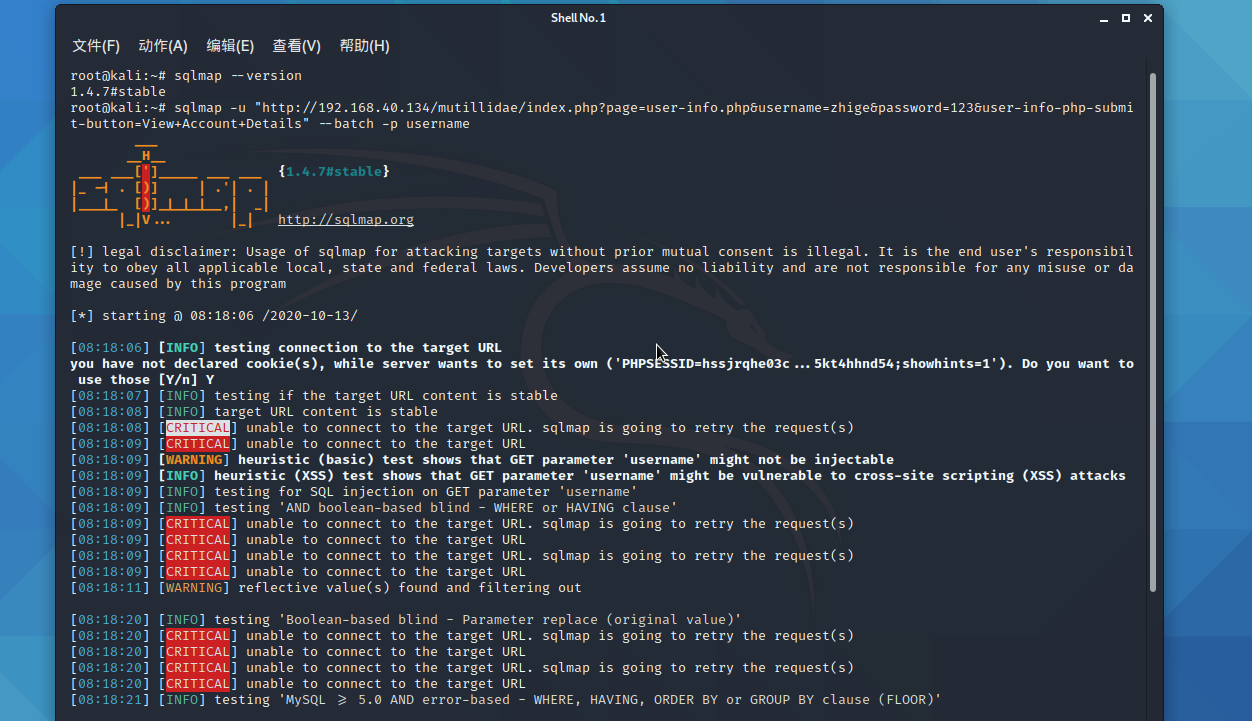The height and width of the screenshot is (721, 1252).
Task: Open the 查看(V) menu
Action: pyautogui.click(x=297, y=46)
